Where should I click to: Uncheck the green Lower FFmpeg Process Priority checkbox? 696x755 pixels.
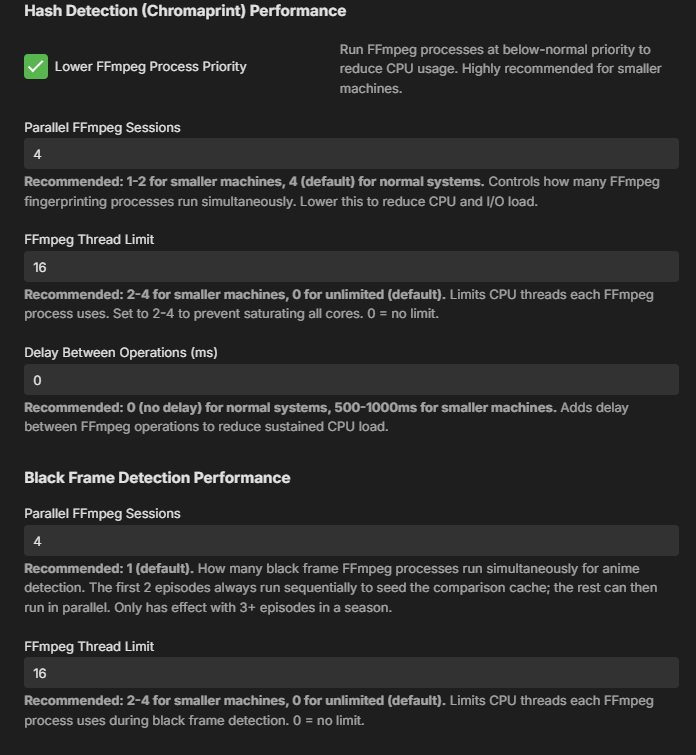[36, 66]
